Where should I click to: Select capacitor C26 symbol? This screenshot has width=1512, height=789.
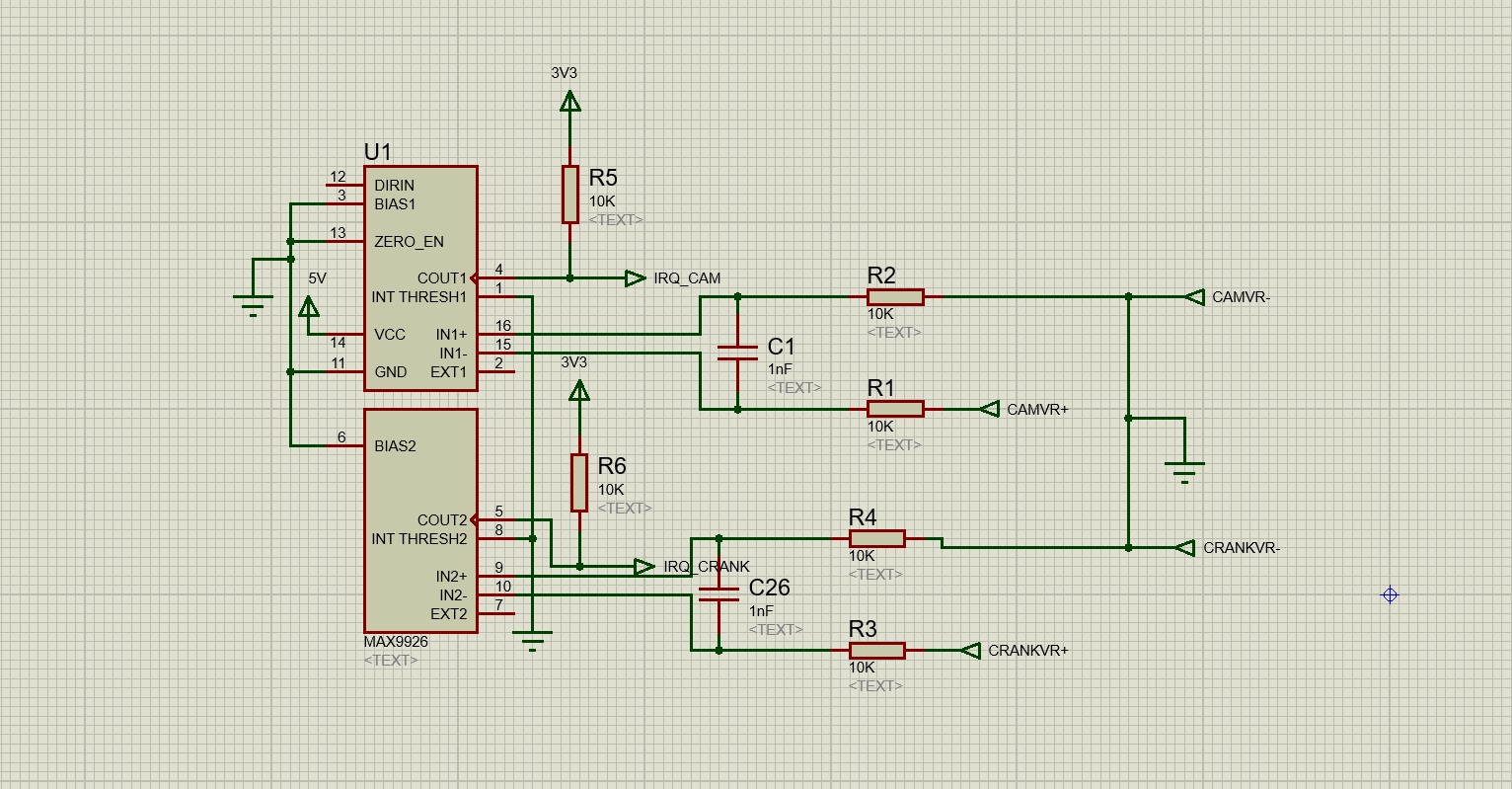tap(718, 593)
